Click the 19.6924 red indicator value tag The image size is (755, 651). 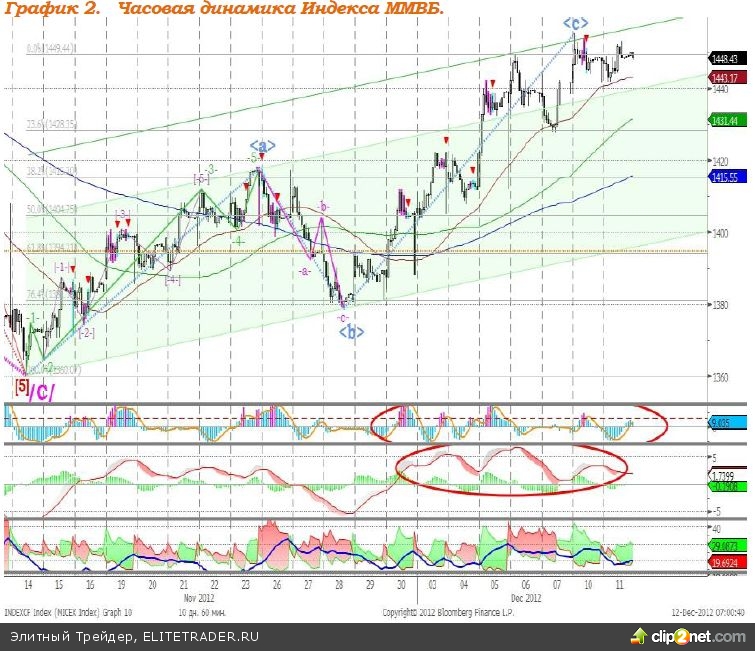[724, 562]
